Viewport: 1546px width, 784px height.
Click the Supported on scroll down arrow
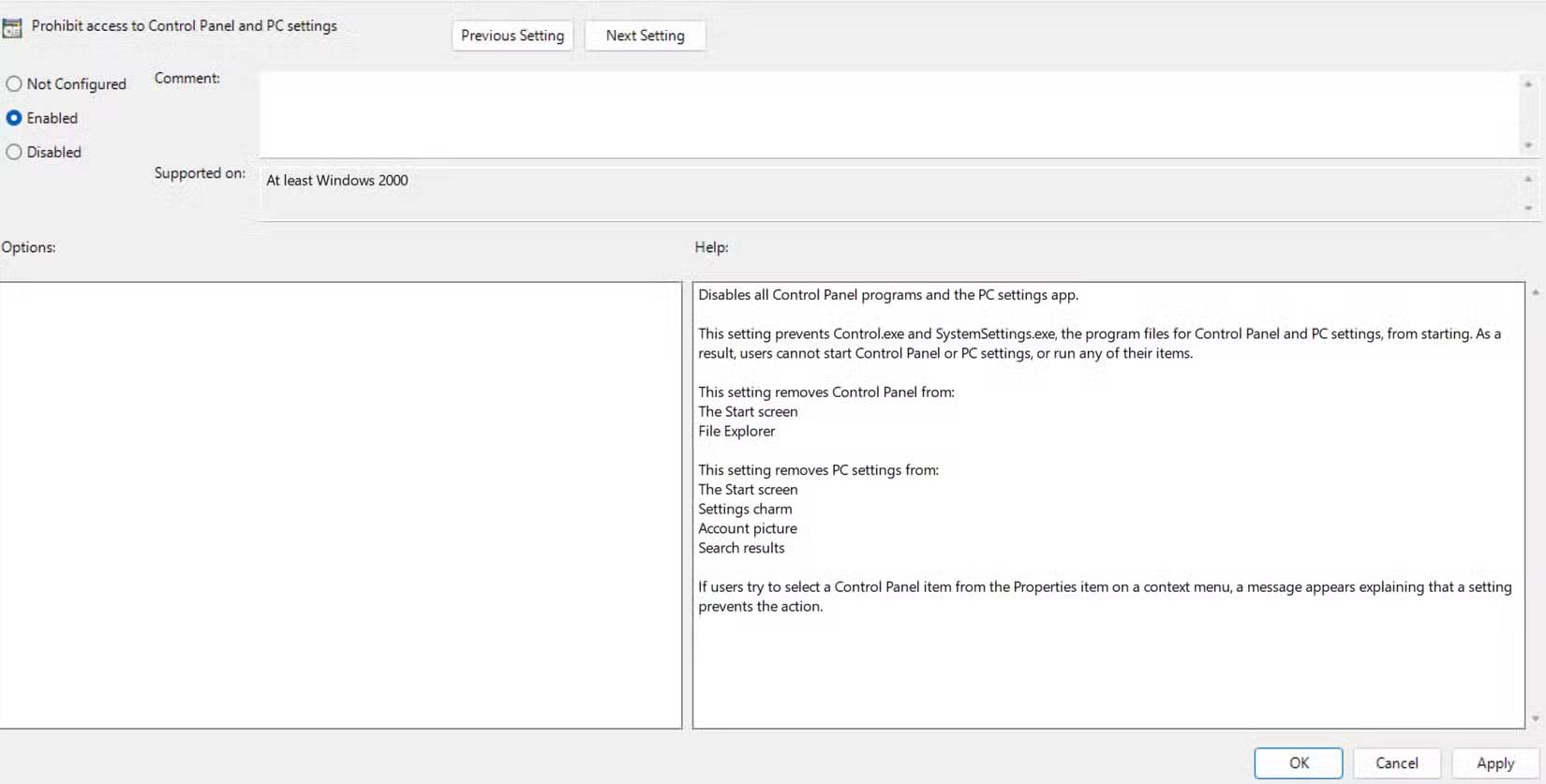click(1528, 208)
